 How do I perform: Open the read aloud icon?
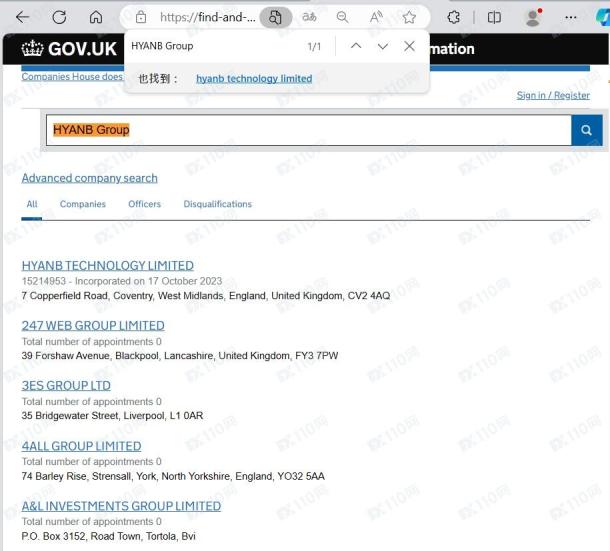tap(376, 17)
